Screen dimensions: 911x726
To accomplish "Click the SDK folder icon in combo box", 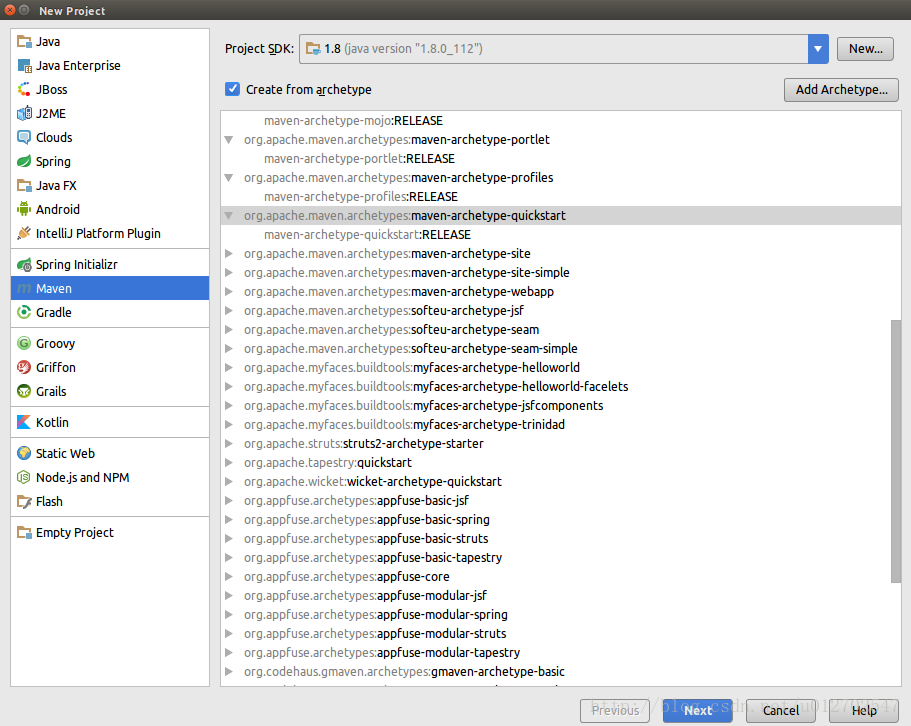I will 313,49.
